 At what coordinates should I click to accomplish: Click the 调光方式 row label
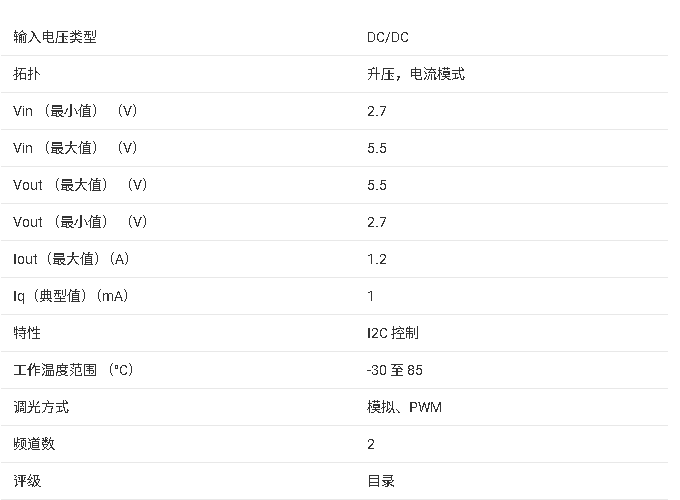point(41,407)
